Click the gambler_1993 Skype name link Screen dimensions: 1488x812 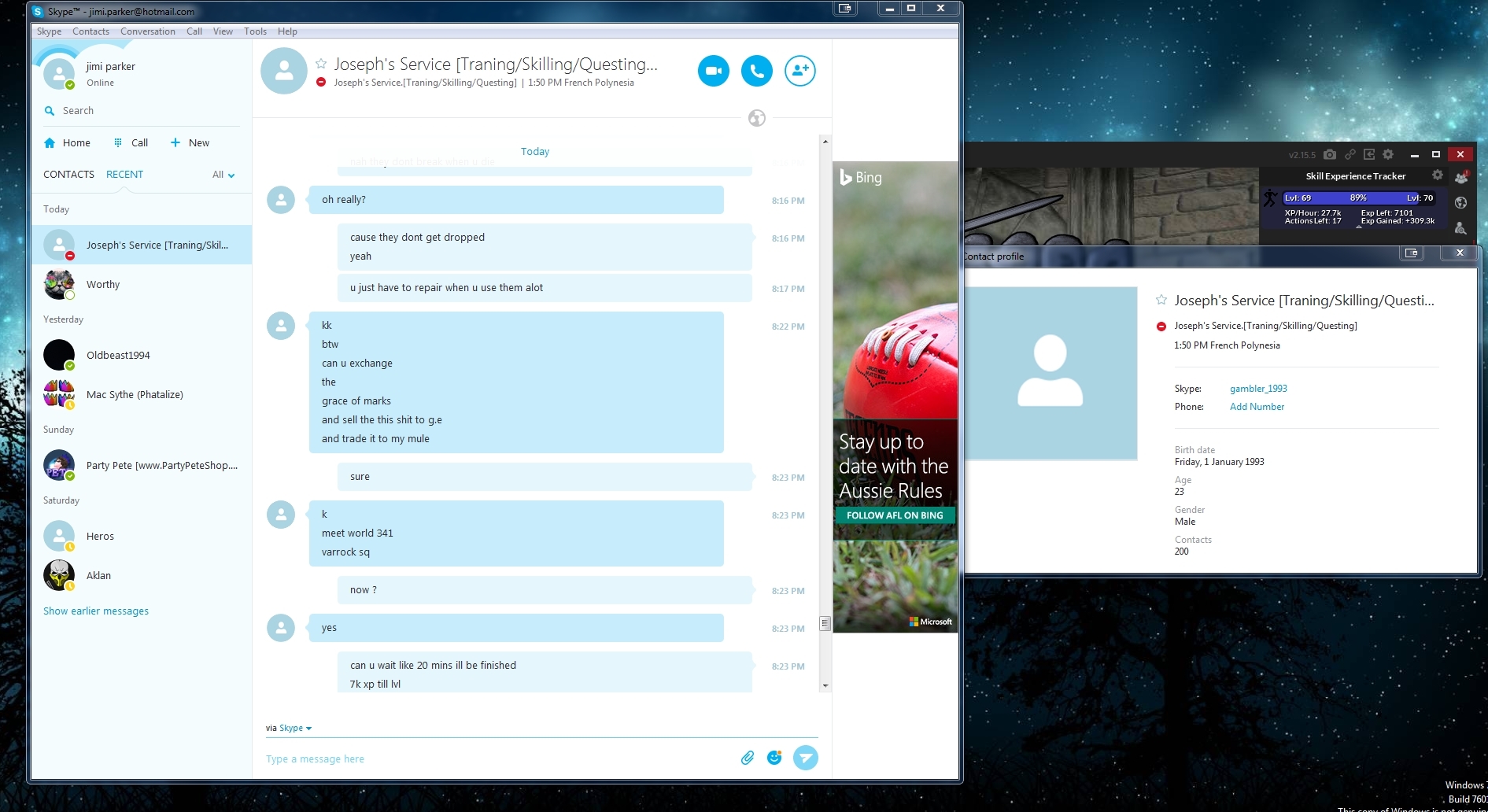coord(1258,389)
